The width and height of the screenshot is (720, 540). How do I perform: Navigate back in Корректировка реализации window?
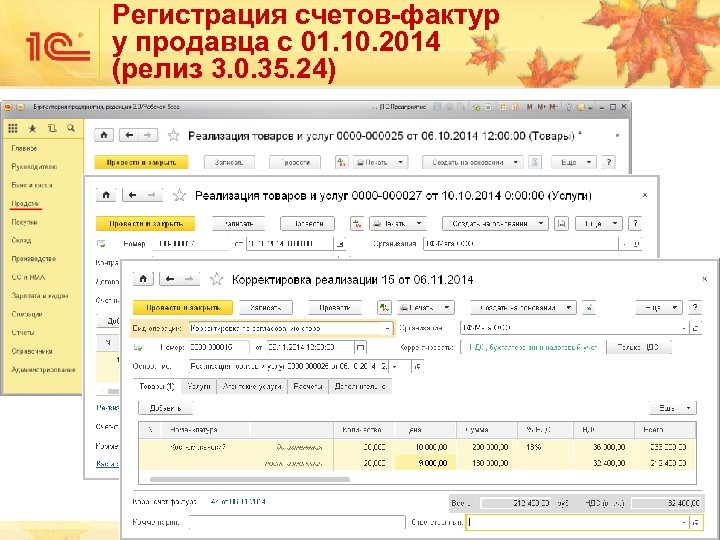pyautogui.click(x=170, y=279)
